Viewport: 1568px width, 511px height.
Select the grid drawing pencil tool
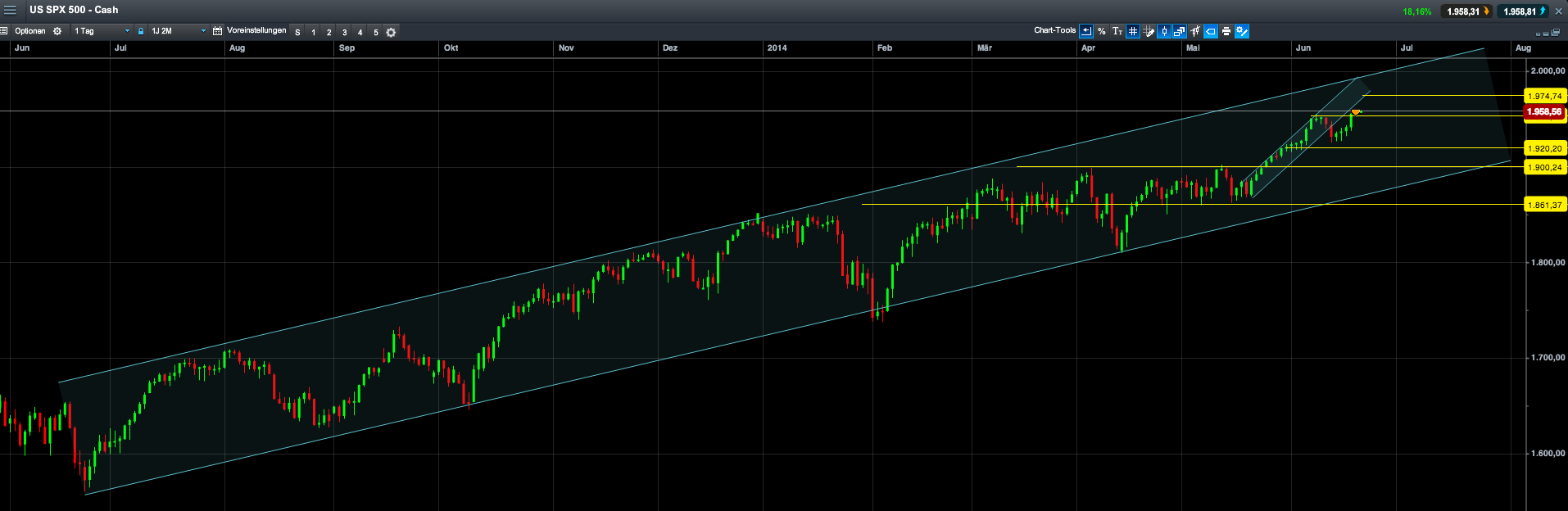(x=1149, y=31)
